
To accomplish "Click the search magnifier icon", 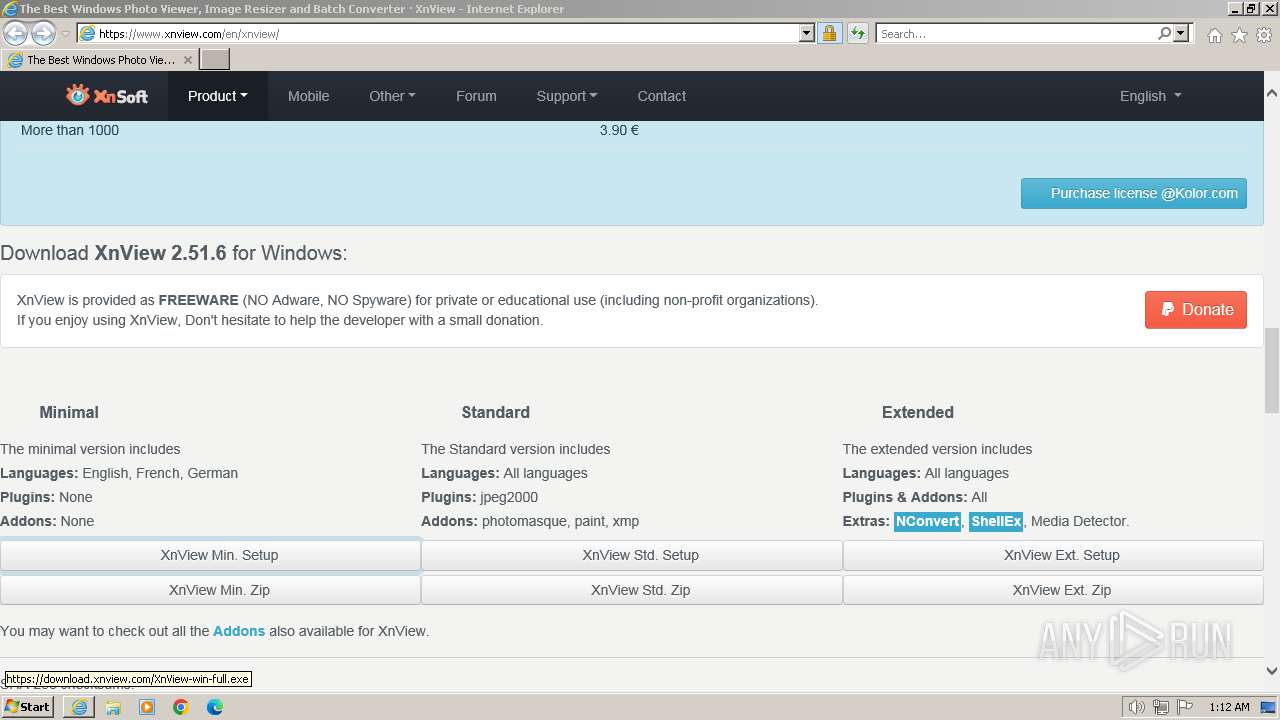I will 1164,34.
